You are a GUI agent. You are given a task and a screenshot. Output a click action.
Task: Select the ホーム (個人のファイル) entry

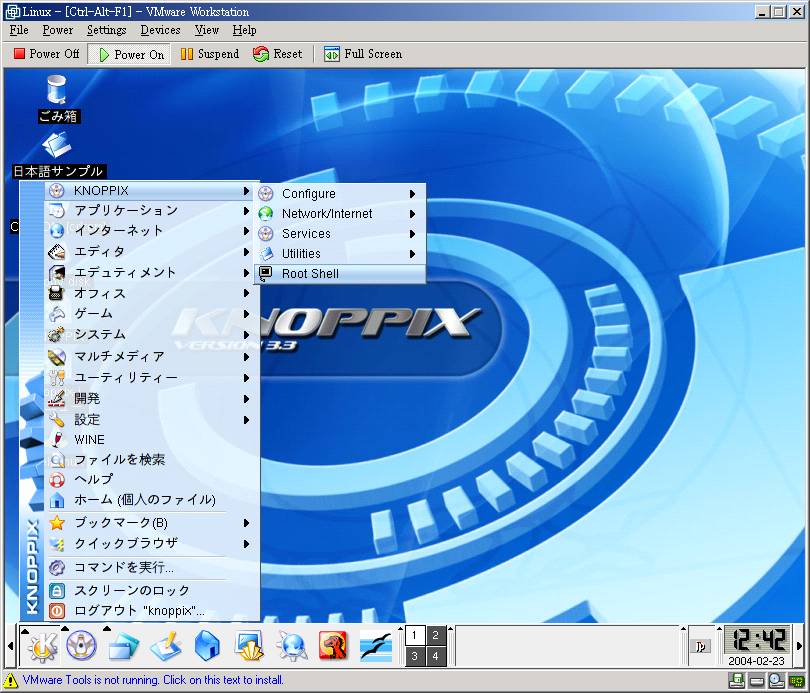(x=152, y=500)
